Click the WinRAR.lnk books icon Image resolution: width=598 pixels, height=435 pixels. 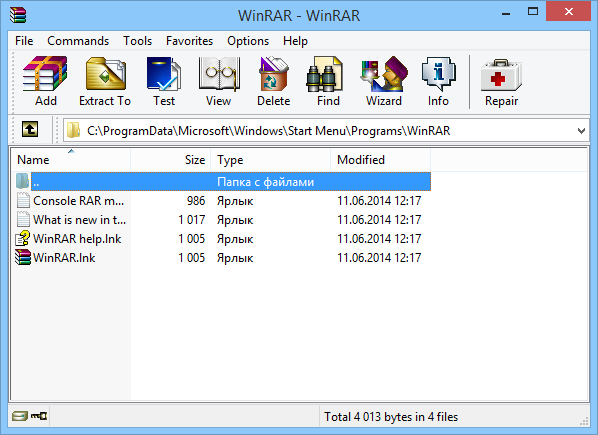click(23, 257)
